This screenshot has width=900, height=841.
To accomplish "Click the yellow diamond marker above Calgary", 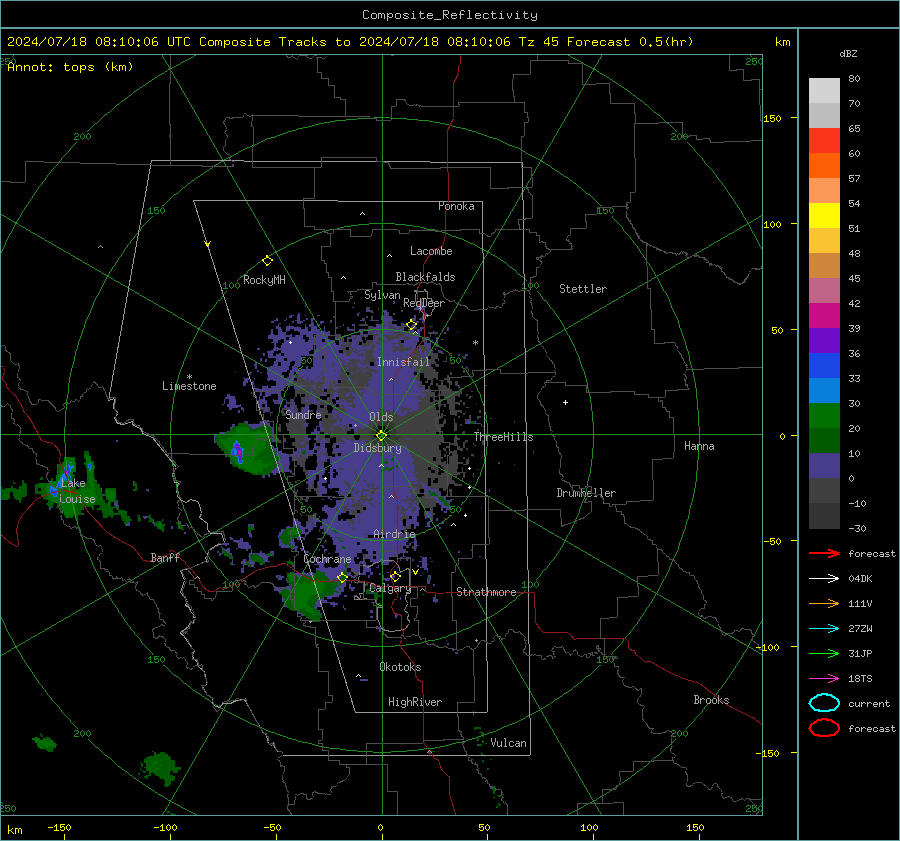I will (x=395, y=576).
